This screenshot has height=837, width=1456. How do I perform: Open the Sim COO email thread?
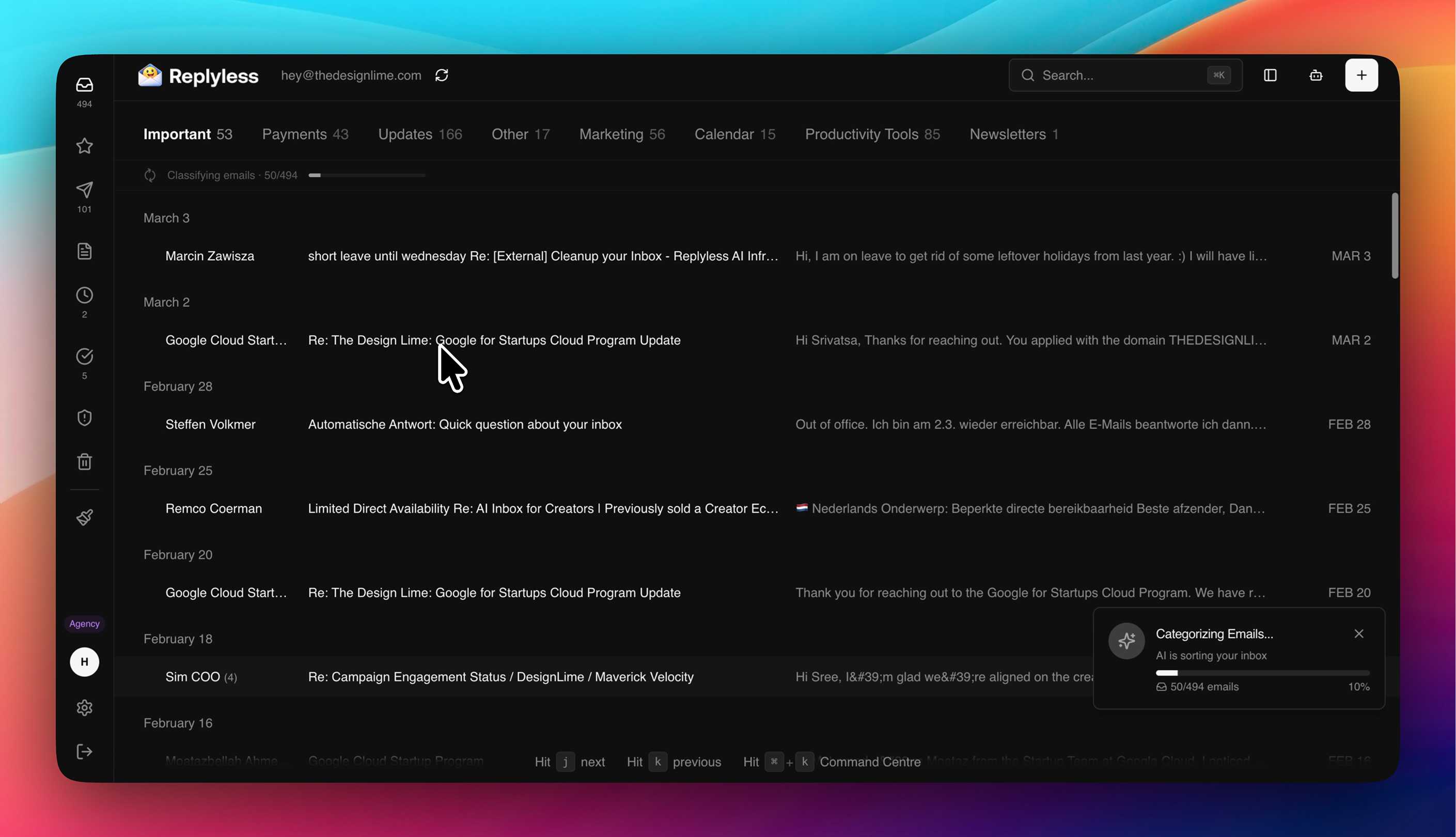(x=500, y=677)
